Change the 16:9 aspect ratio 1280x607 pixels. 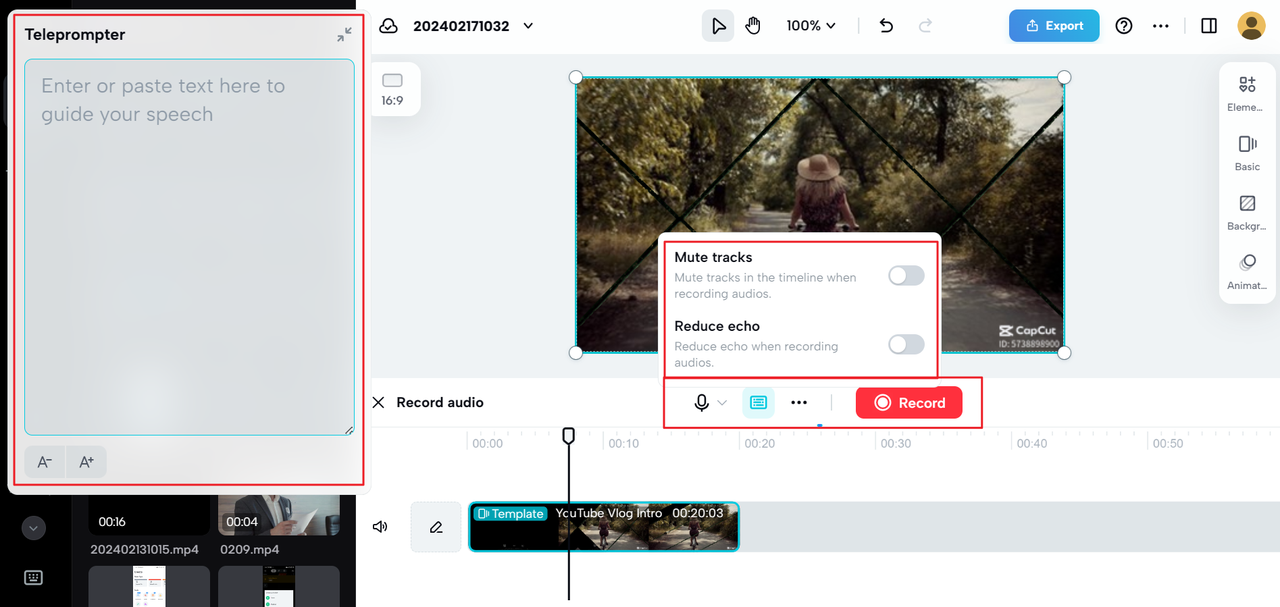392,89
